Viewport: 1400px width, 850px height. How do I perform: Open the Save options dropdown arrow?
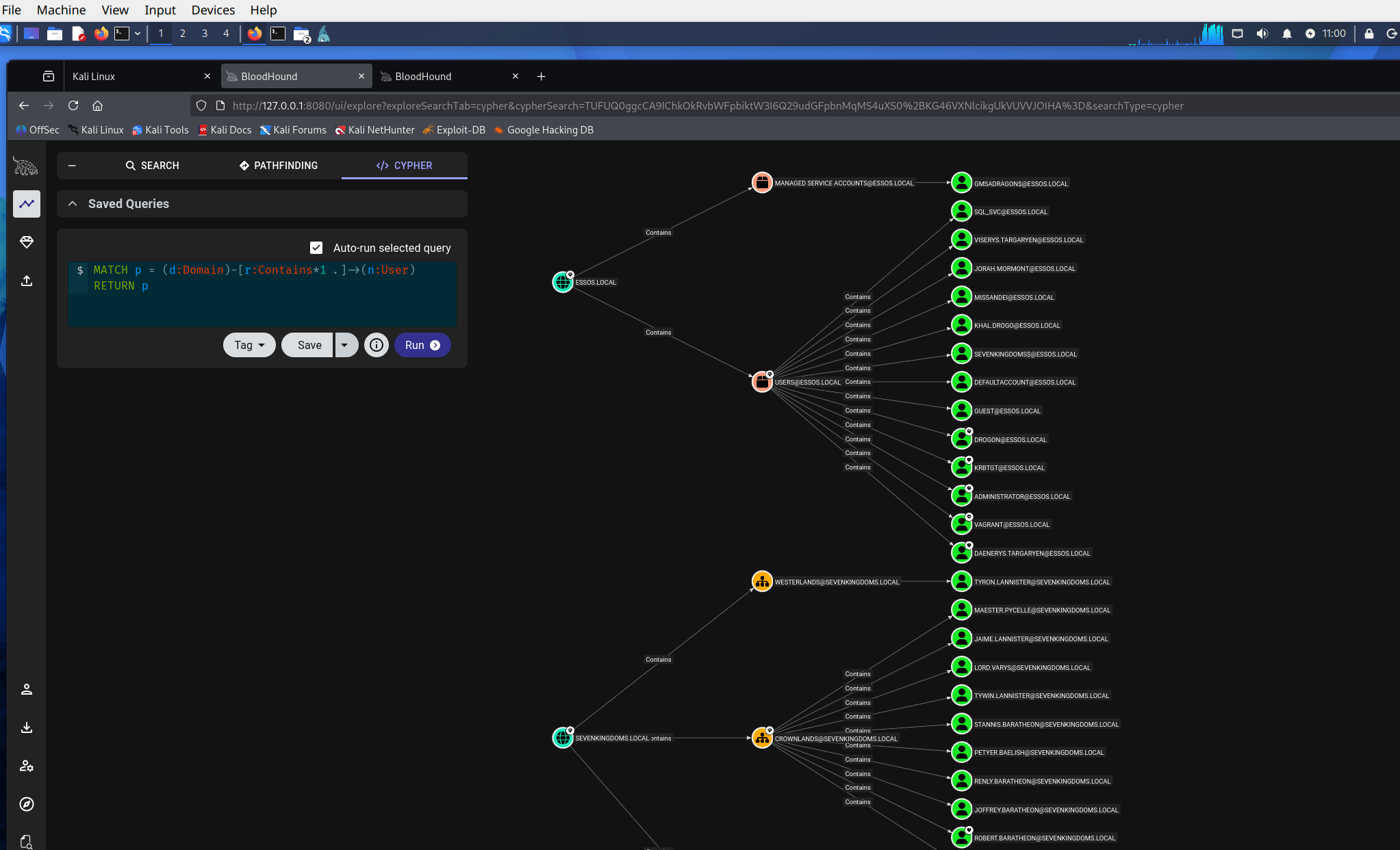pyautogui.click(x=346, y=345)
